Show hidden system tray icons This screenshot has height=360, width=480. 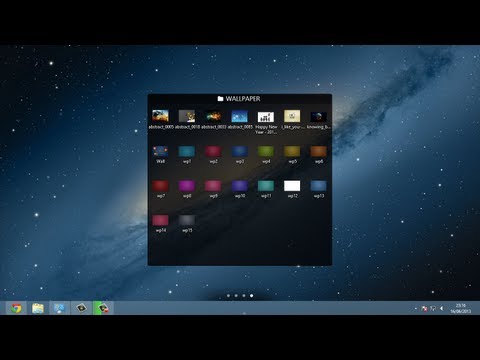tap(416, 309)
